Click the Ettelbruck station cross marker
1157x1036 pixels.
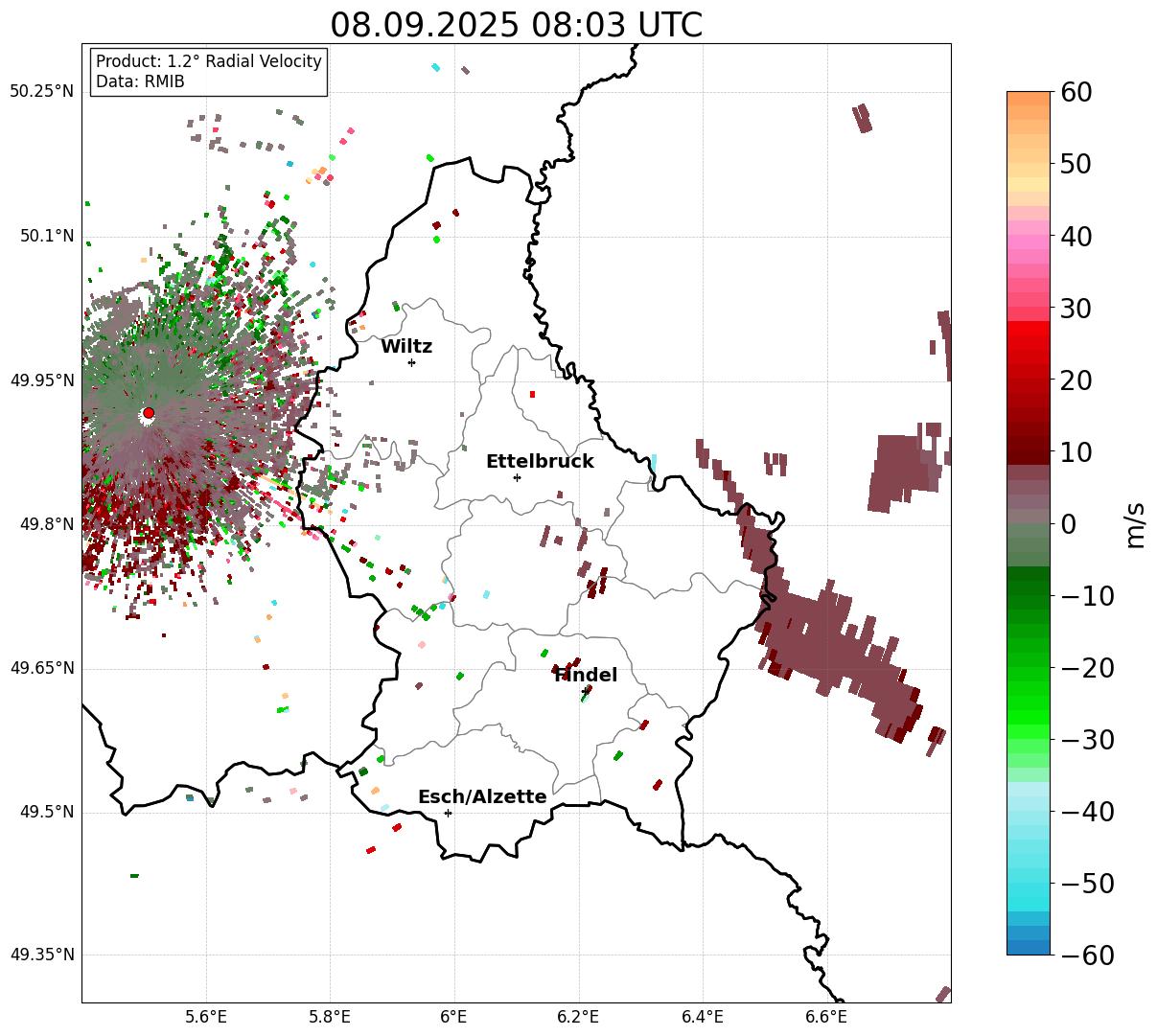coord(517,477)
